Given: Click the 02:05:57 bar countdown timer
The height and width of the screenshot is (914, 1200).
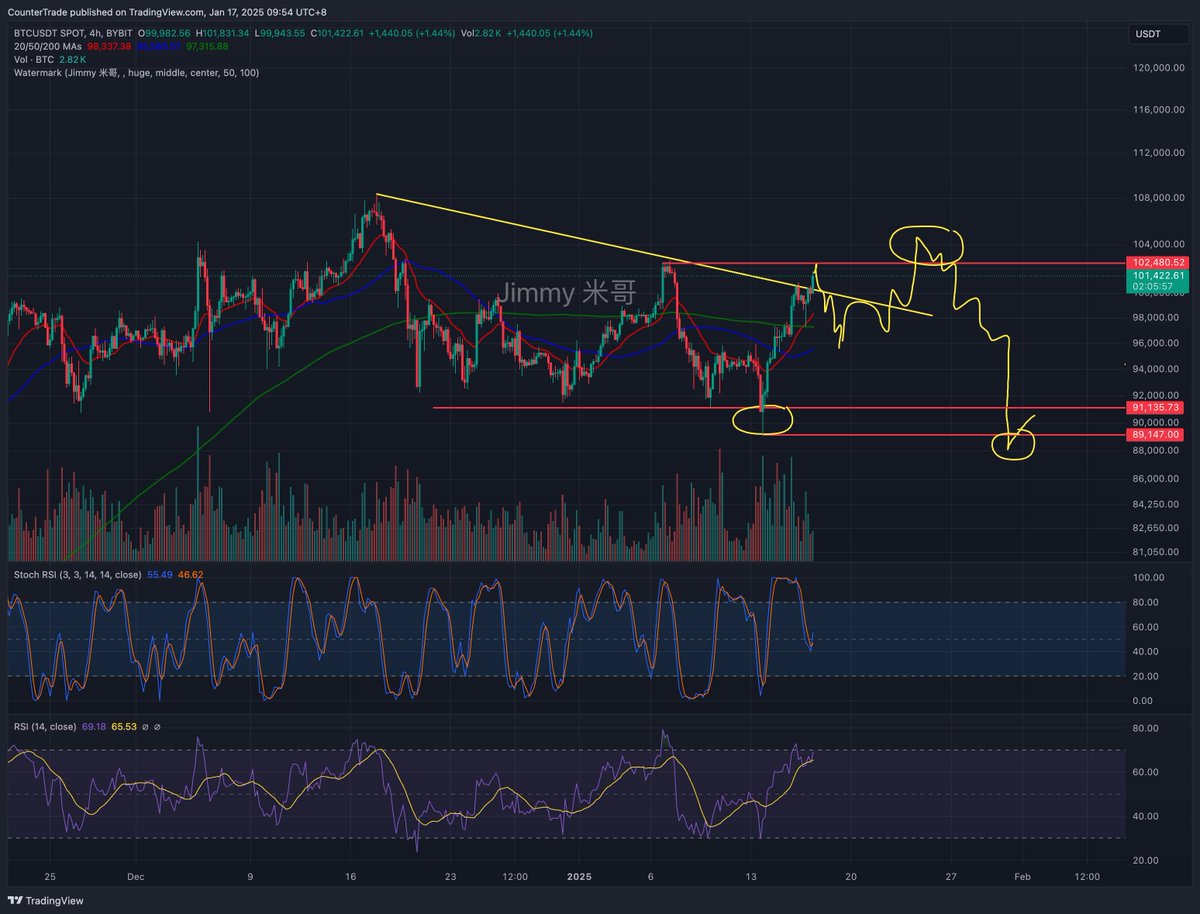Looking at the screenshot, I should (x=1152, y=287).
